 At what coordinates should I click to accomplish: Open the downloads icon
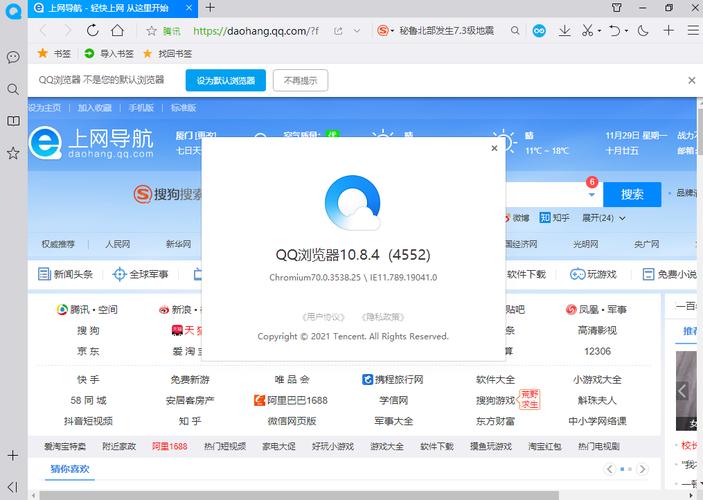click(564, 30)
